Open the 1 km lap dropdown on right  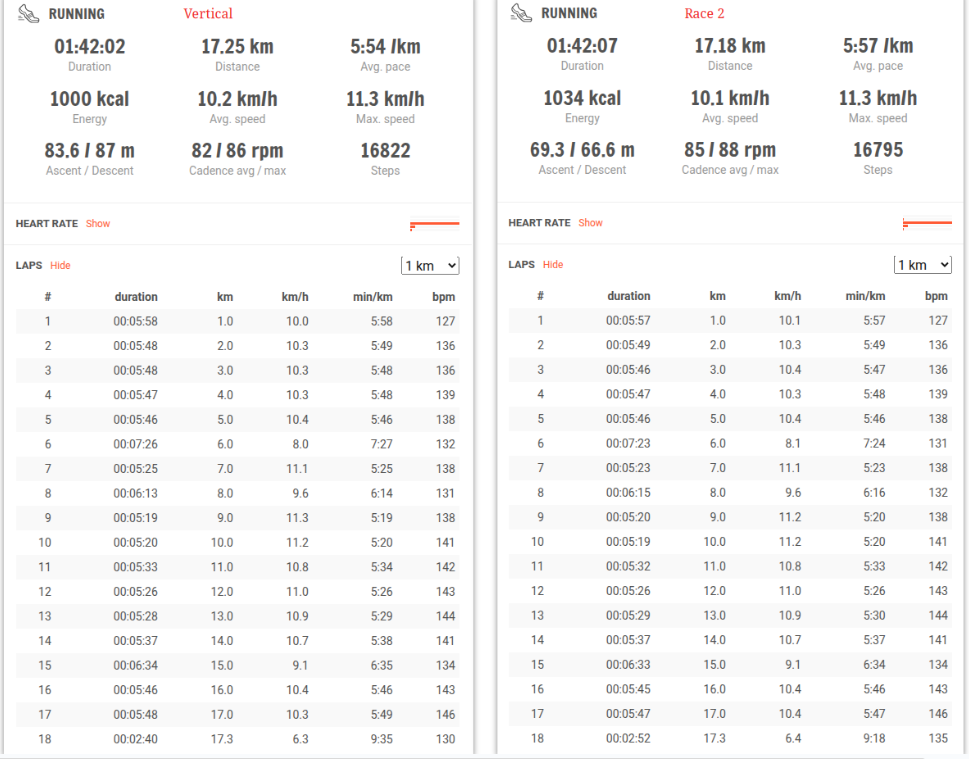[x=923, y=265]
